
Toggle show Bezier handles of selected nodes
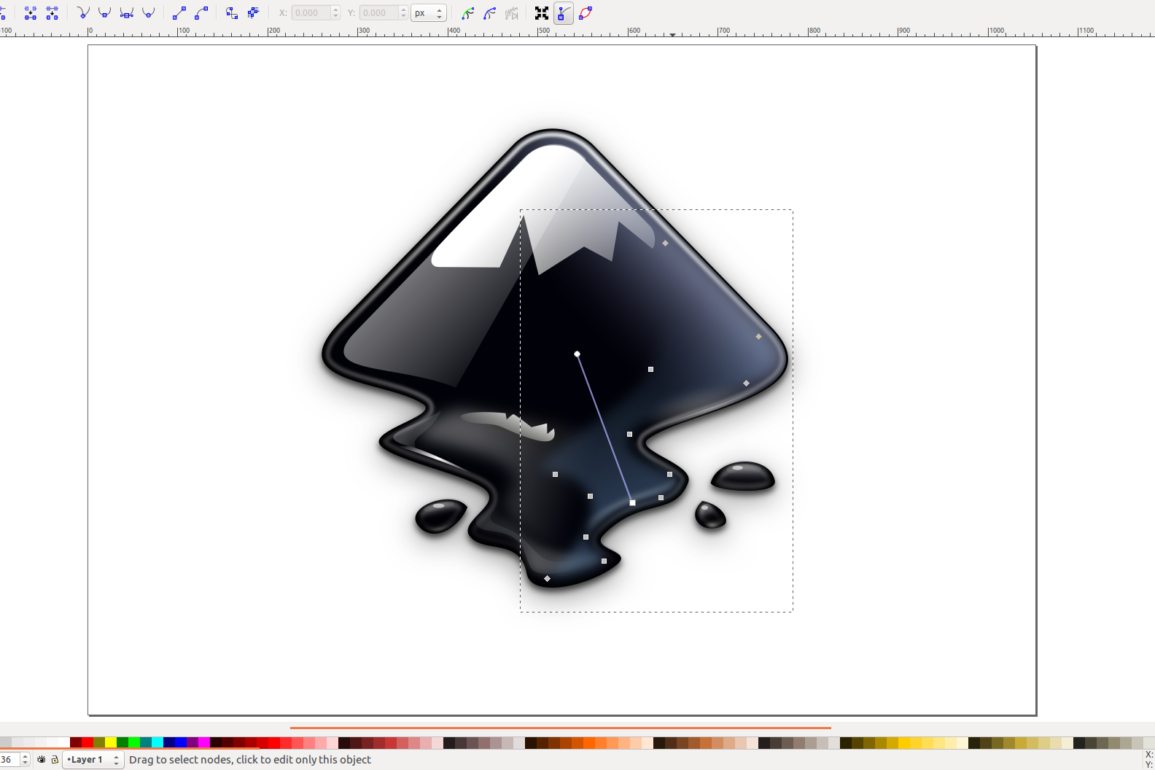coord(564,13)
